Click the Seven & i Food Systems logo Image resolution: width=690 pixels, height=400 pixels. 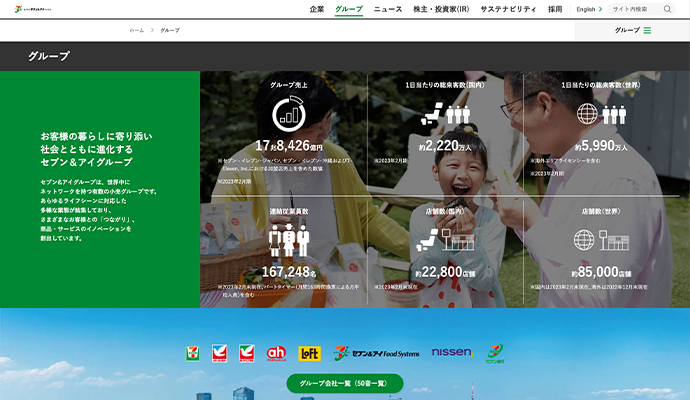(x=377, y=353)
